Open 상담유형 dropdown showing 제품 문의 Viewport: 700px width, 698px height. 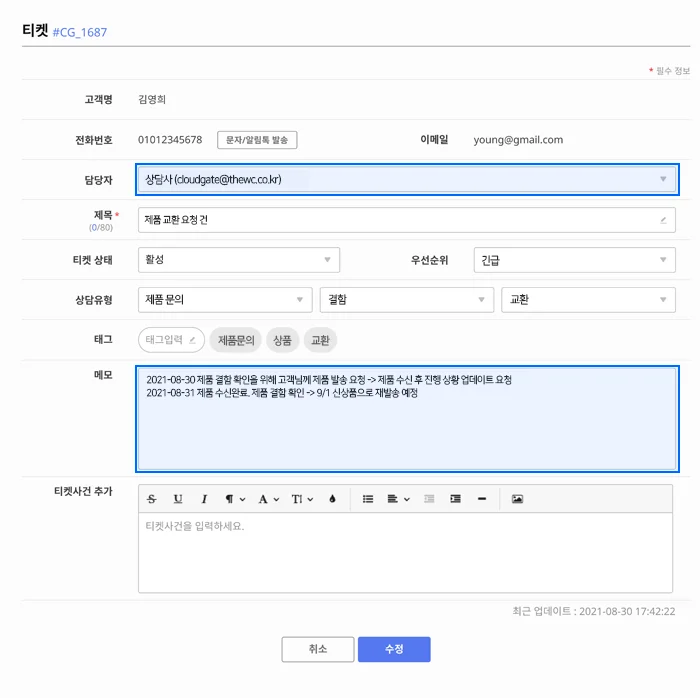point(225,300)
